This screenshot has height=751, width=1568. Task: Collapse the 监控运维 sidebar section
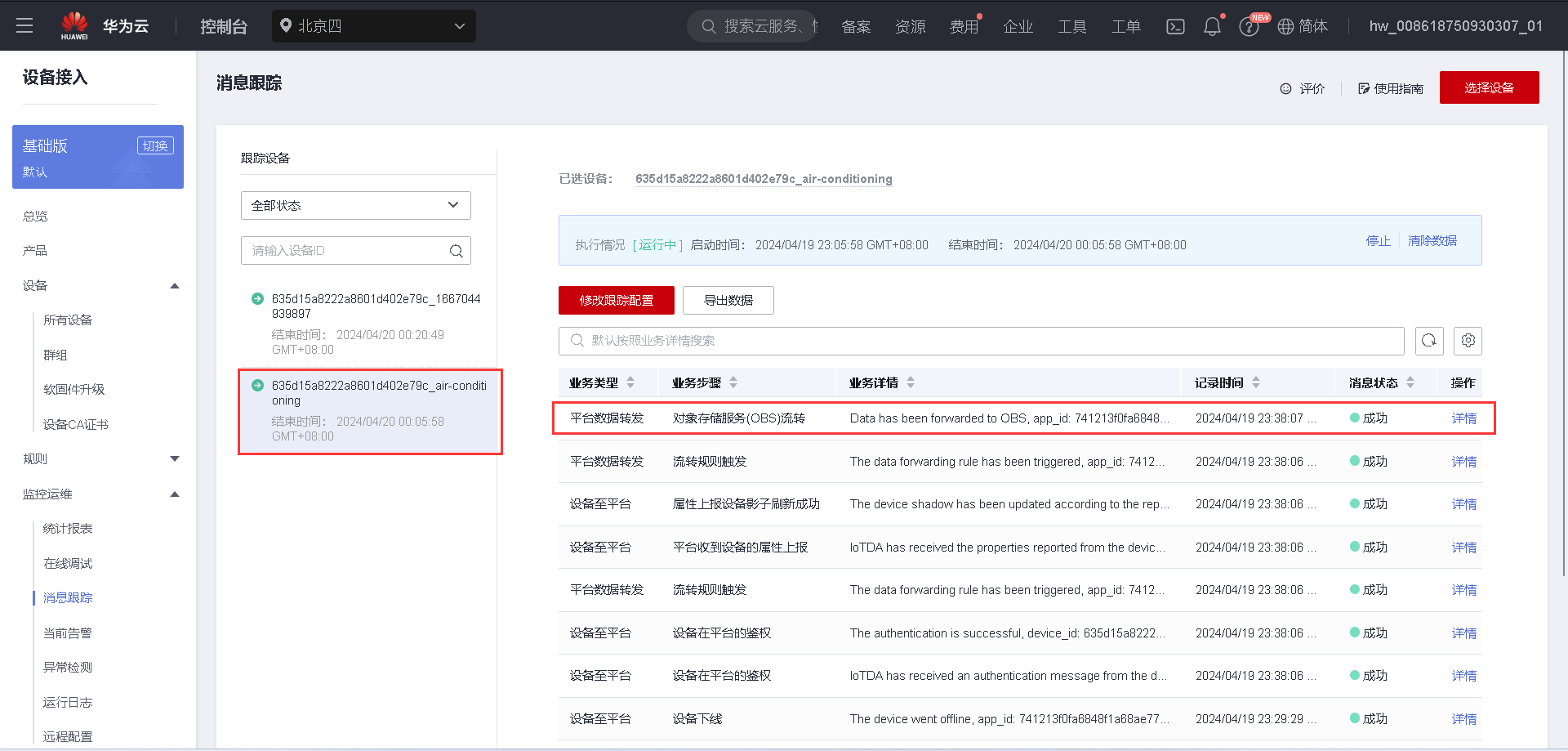pyautogui.click(x=174, y=494)
